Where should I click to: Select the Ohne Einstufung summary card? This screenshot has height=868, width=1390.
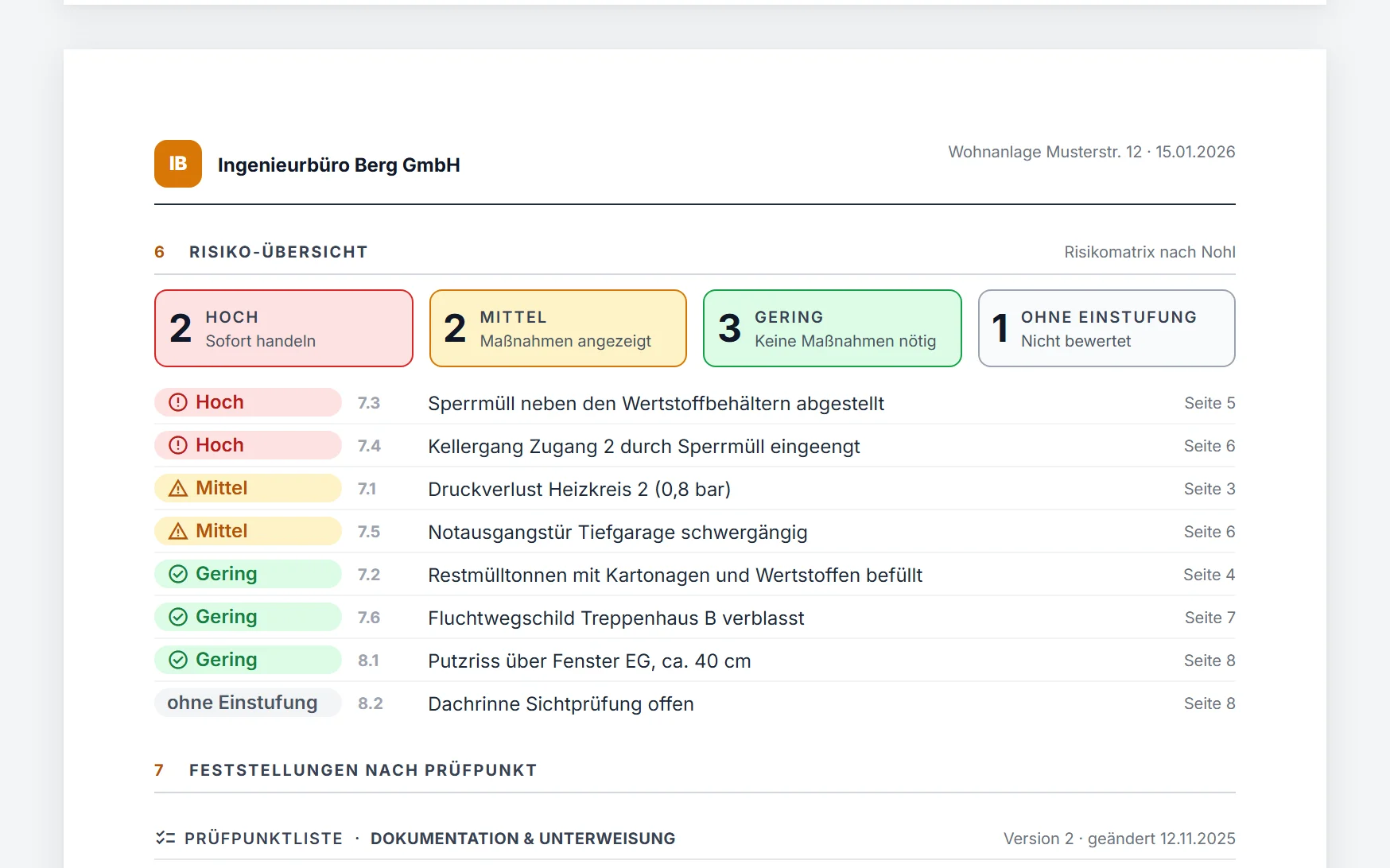pos(1107,328)
